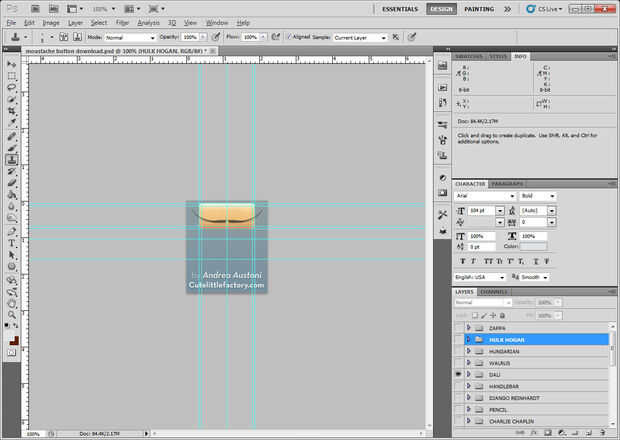Select the Rectangular Marquee tool
This screenshot has height=440, width=620.
tap(11, 76)
